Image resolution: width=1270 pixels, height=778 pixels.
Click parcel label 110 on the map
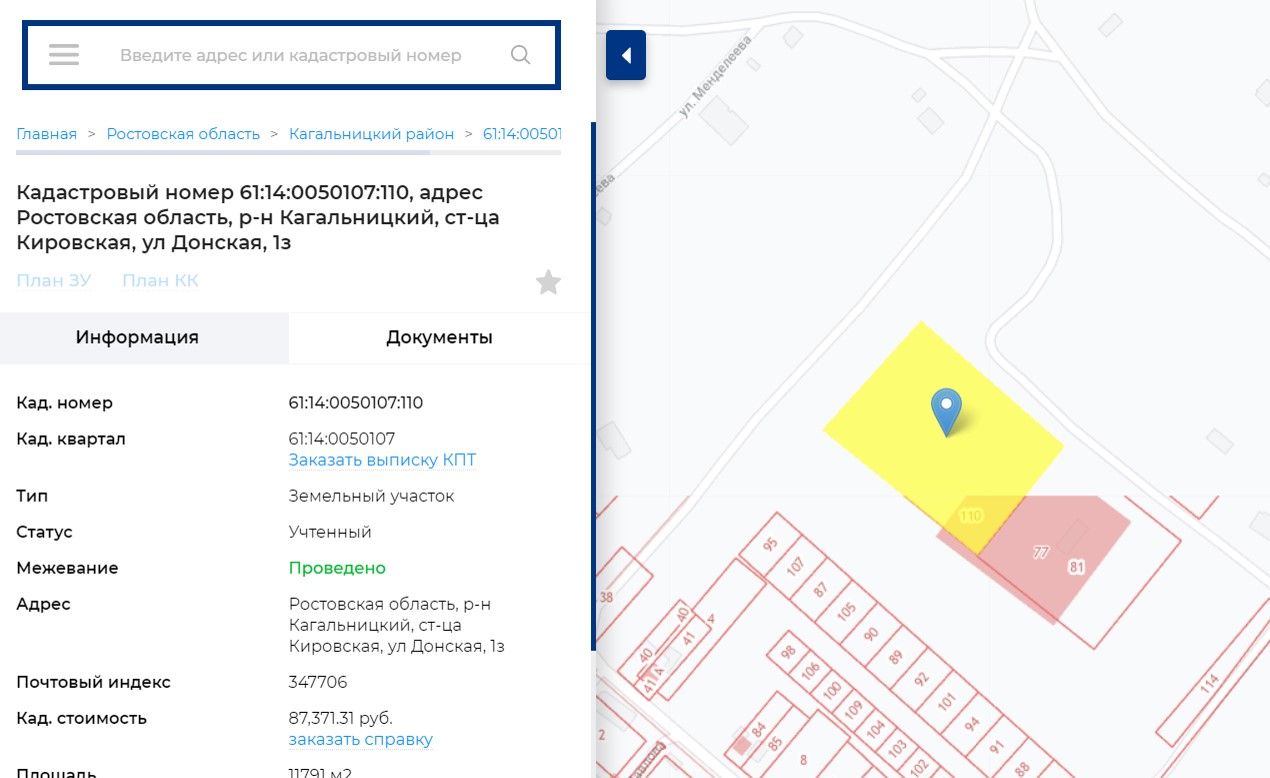pos(970,516)
